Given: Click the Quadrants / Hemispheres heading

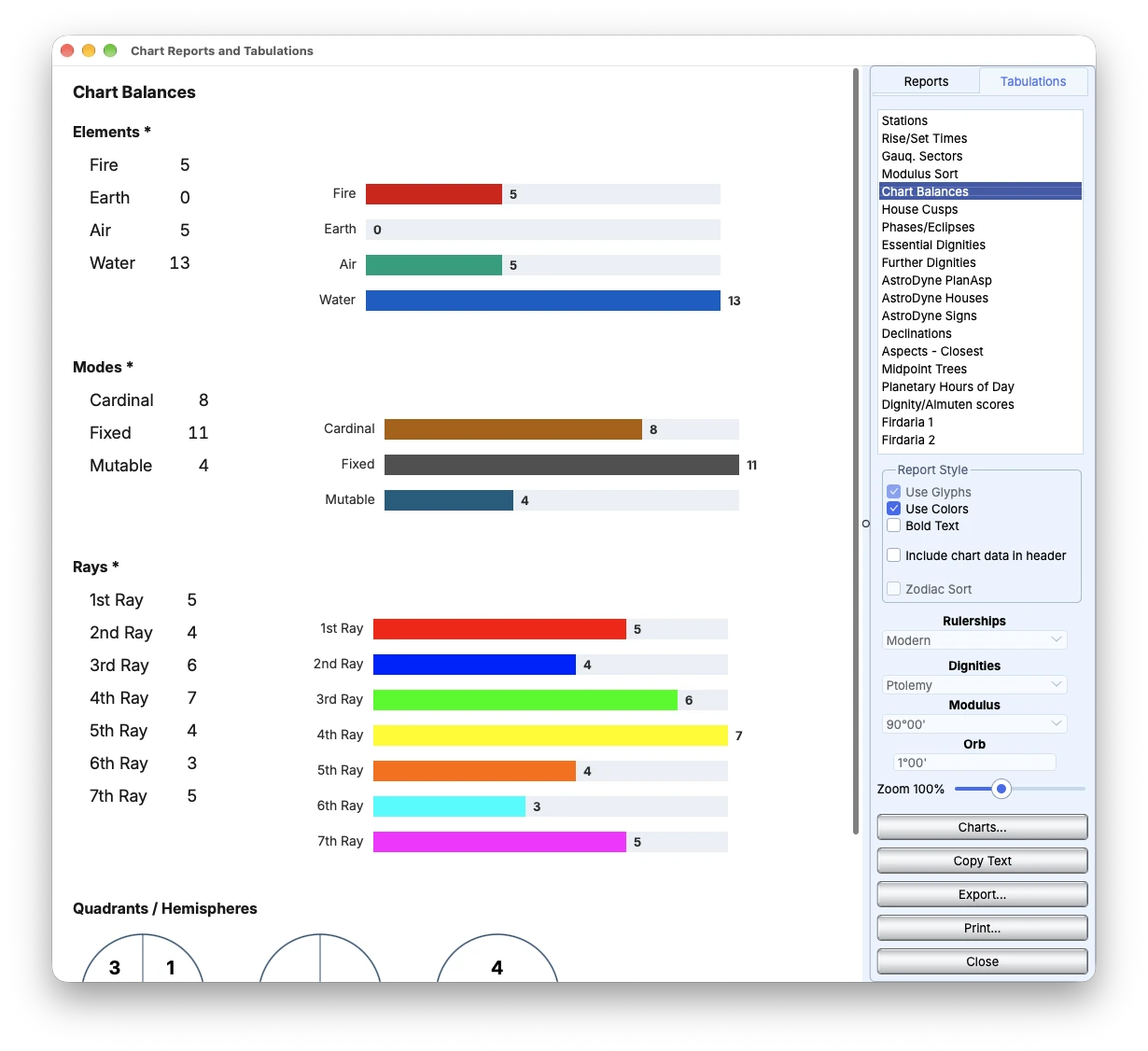Looking at the screenshot, I should tap(165, 908).
